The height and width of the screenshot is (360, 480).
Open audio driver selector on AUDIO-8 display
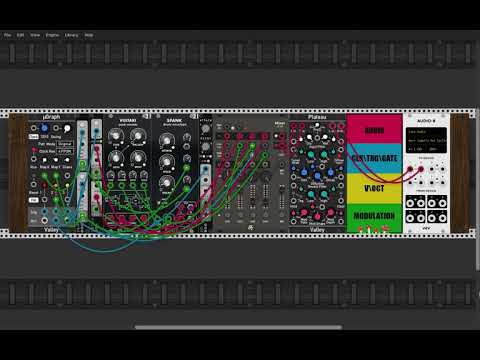pos(426,132)
